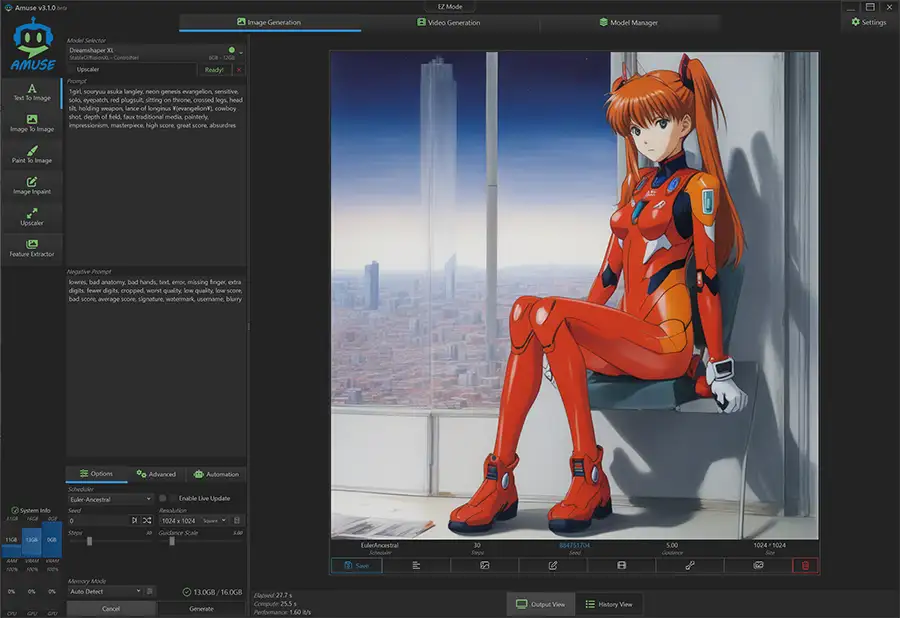The height and width of the screenshot is (618, 900).
Task: Click the Amuse robot logo
Action: point(33,44)
